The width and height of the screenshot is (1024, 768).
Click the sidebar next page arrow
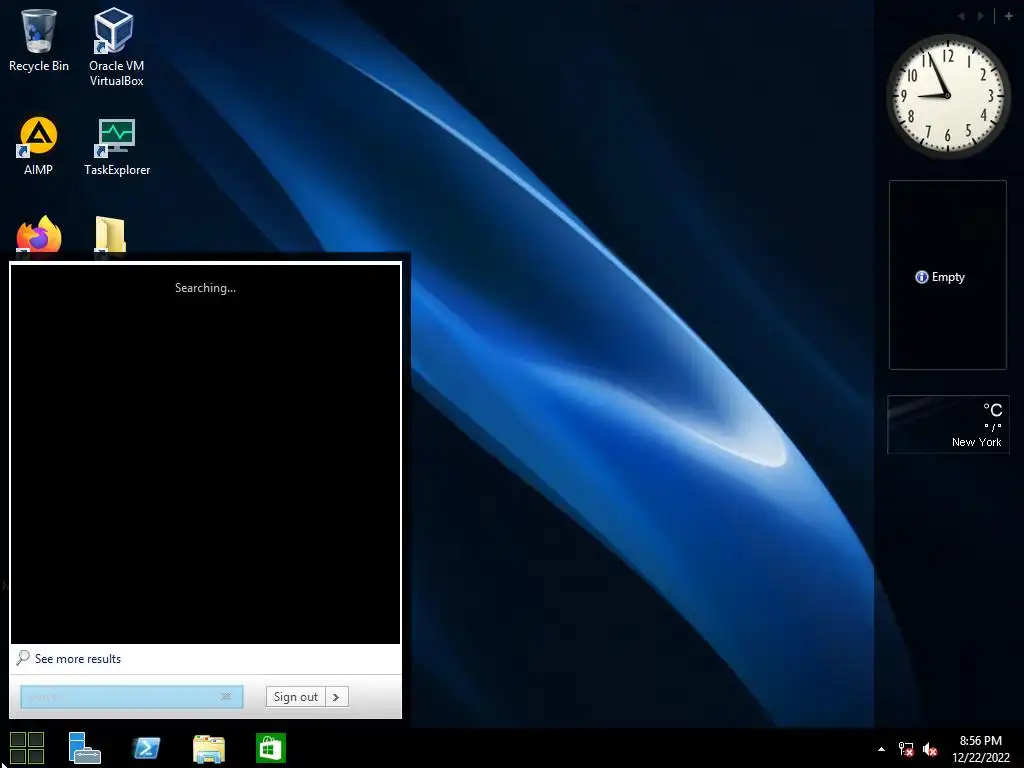(980, 16)
